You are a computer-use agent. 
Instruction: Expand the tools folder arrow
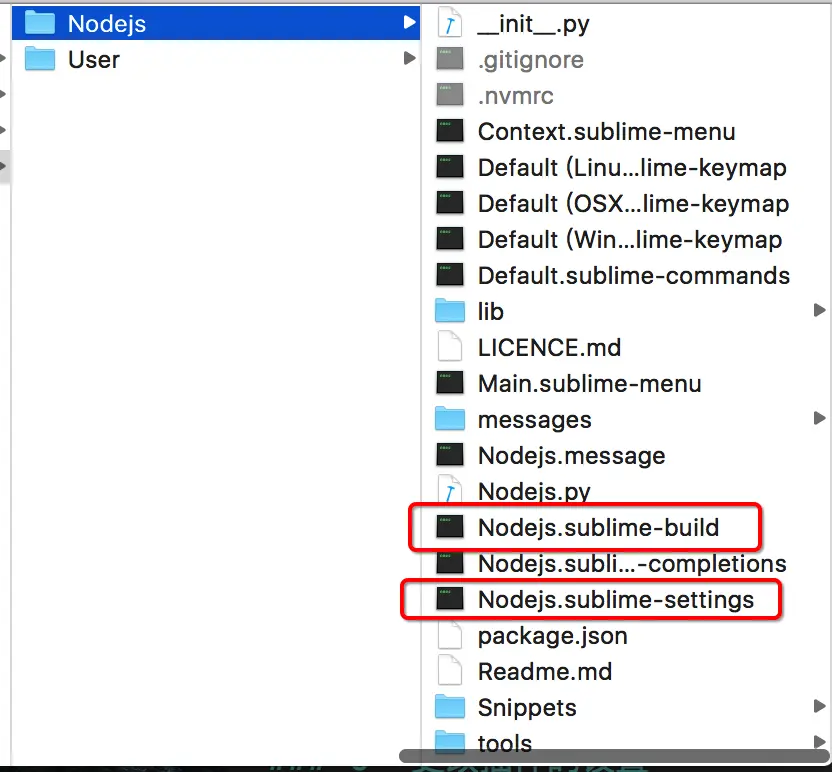coord(819,741)
